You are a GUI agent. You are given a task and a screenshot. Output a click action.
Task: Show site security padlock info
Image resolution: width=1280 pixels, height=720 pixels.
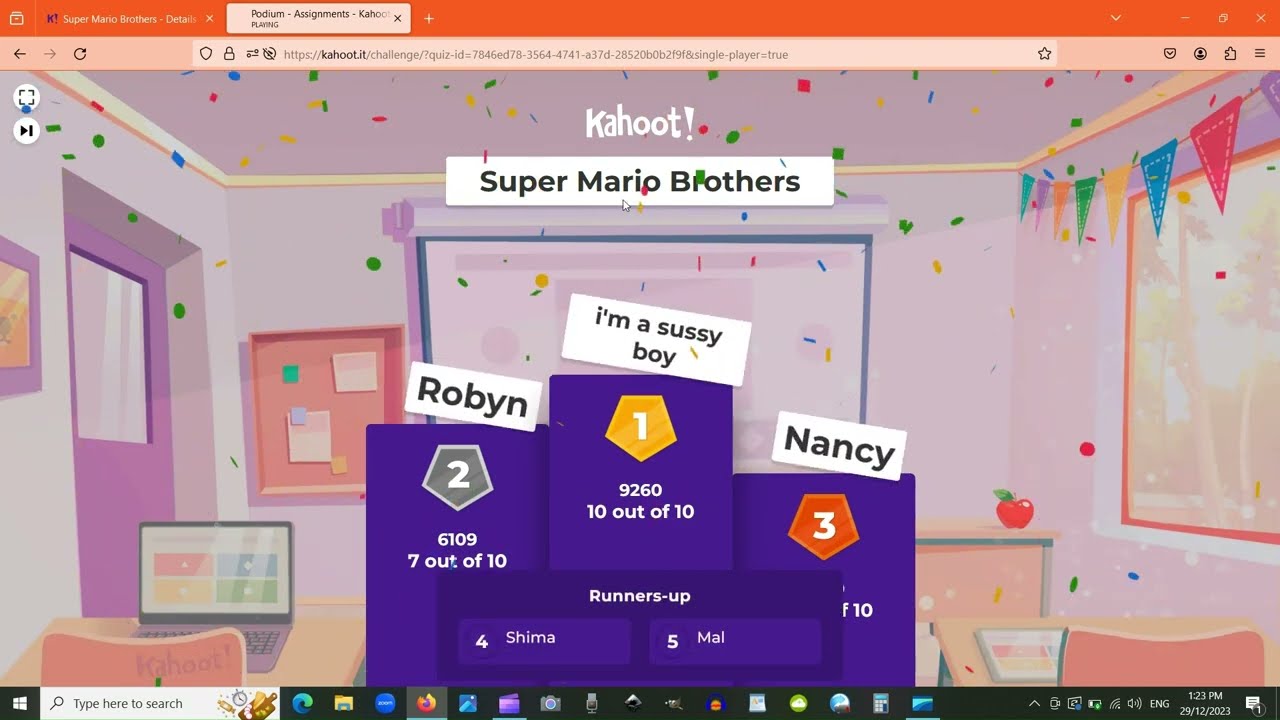pos(229,54)
